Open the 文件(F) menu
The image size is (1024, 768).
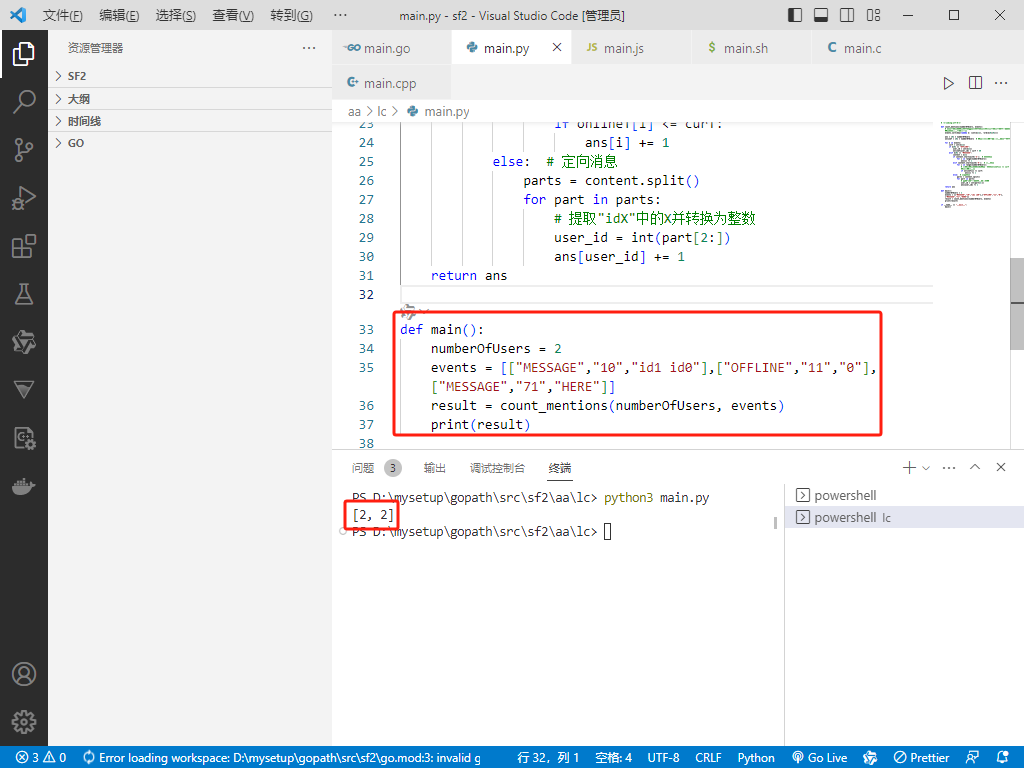[x=63, y=15]
